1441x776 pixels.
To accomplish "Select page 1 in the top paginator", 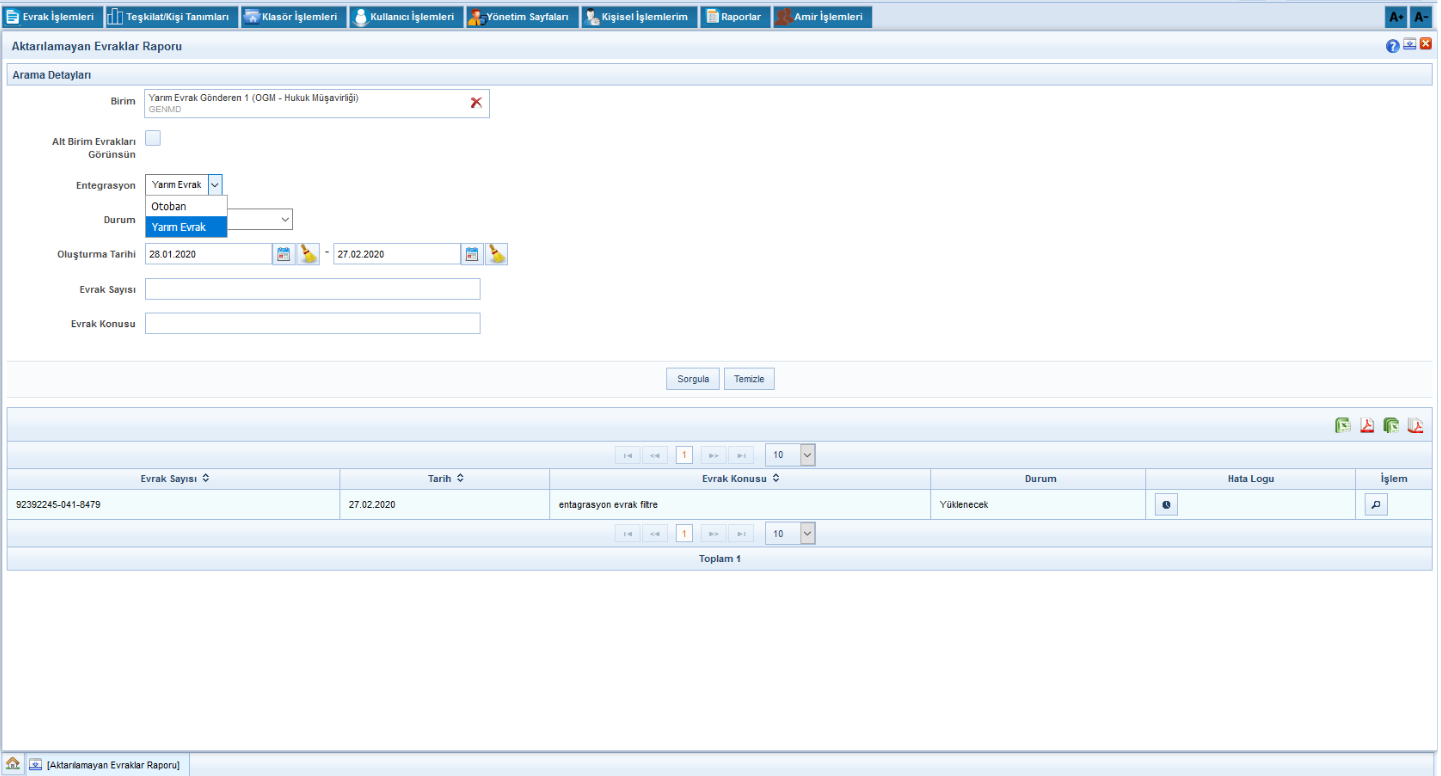I will 684,455.
